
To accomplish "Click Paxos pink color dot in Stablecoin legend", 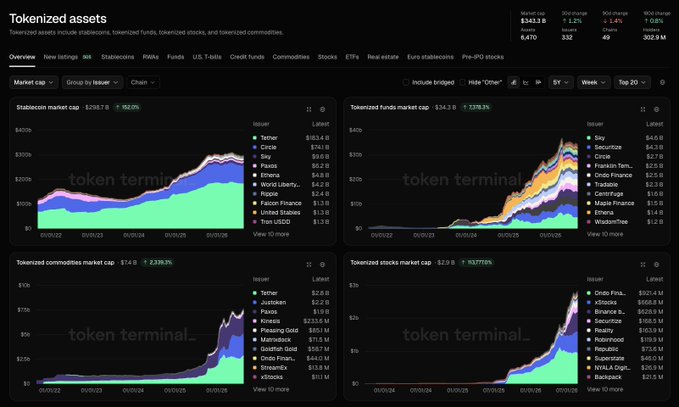I will [x=255, y=166].
